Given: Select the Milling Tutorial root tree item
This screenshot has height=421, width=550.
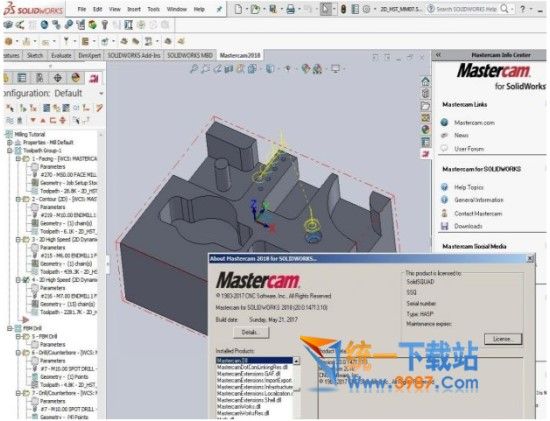Looking at the screenshot, I should click(29, 134).
